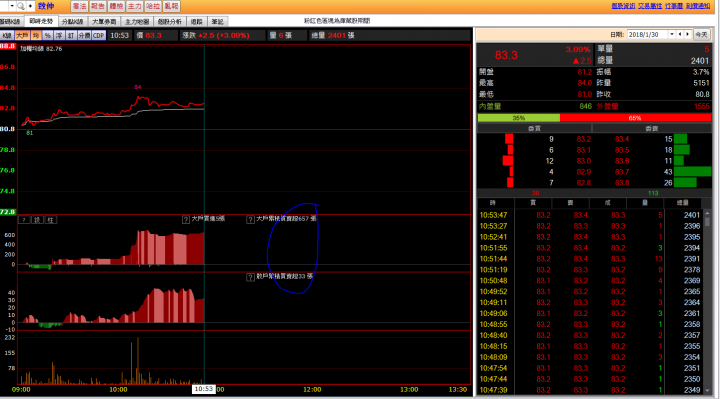Screen dimensions: 720x399
Task: Click the tick list vertical scrollbar
Action: [708, 303]
